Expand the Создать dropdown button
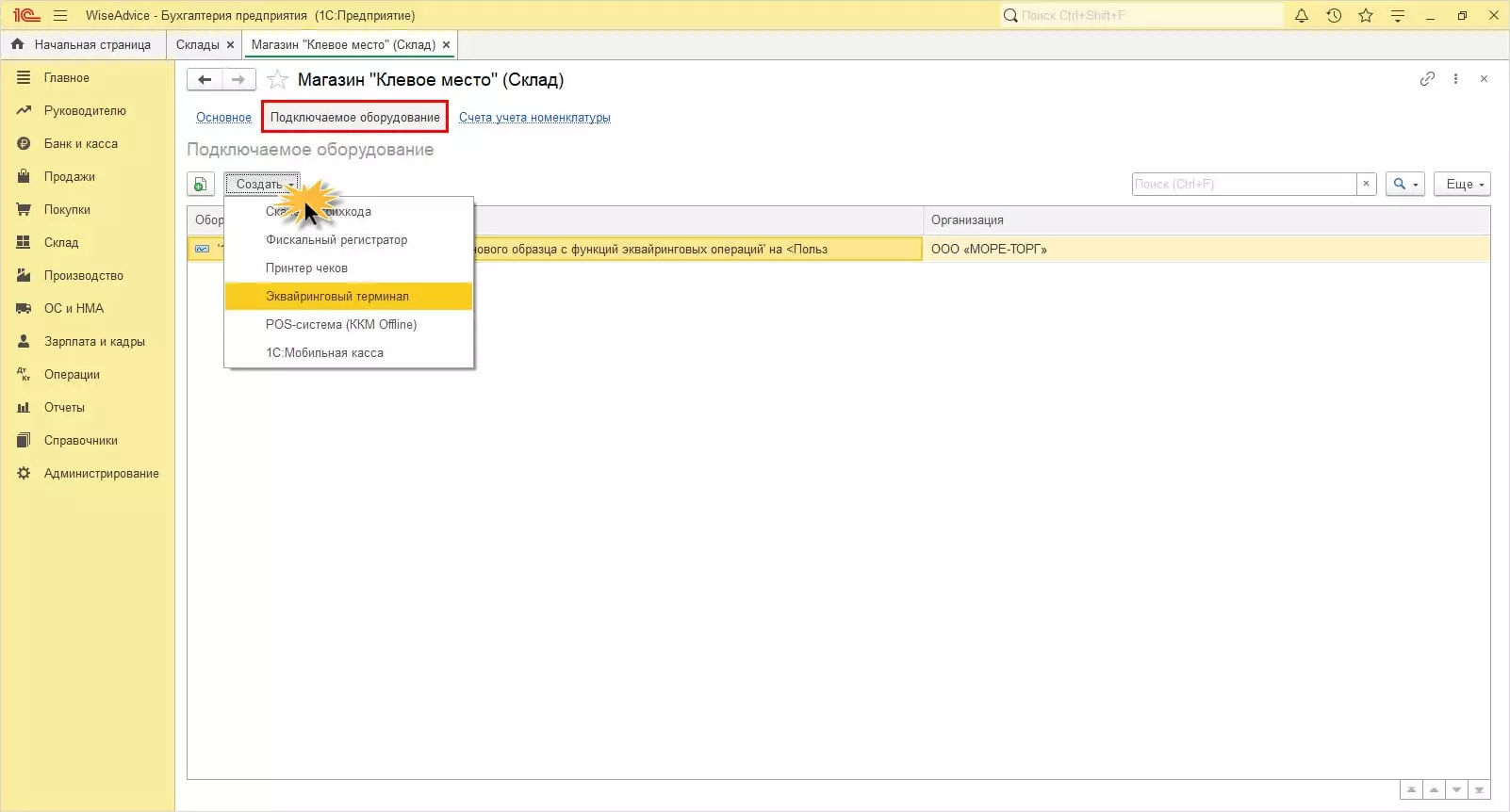Screen dimensions: 1510x812 (262, 184)
